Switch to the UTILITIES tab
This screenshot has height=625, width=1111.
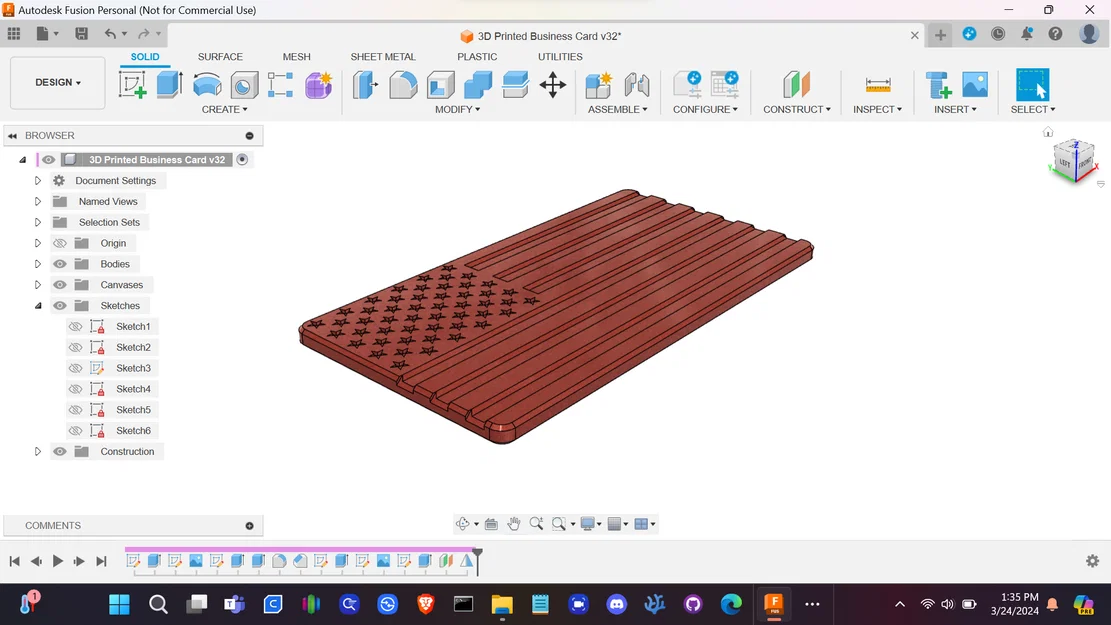(x=560, y=57)
